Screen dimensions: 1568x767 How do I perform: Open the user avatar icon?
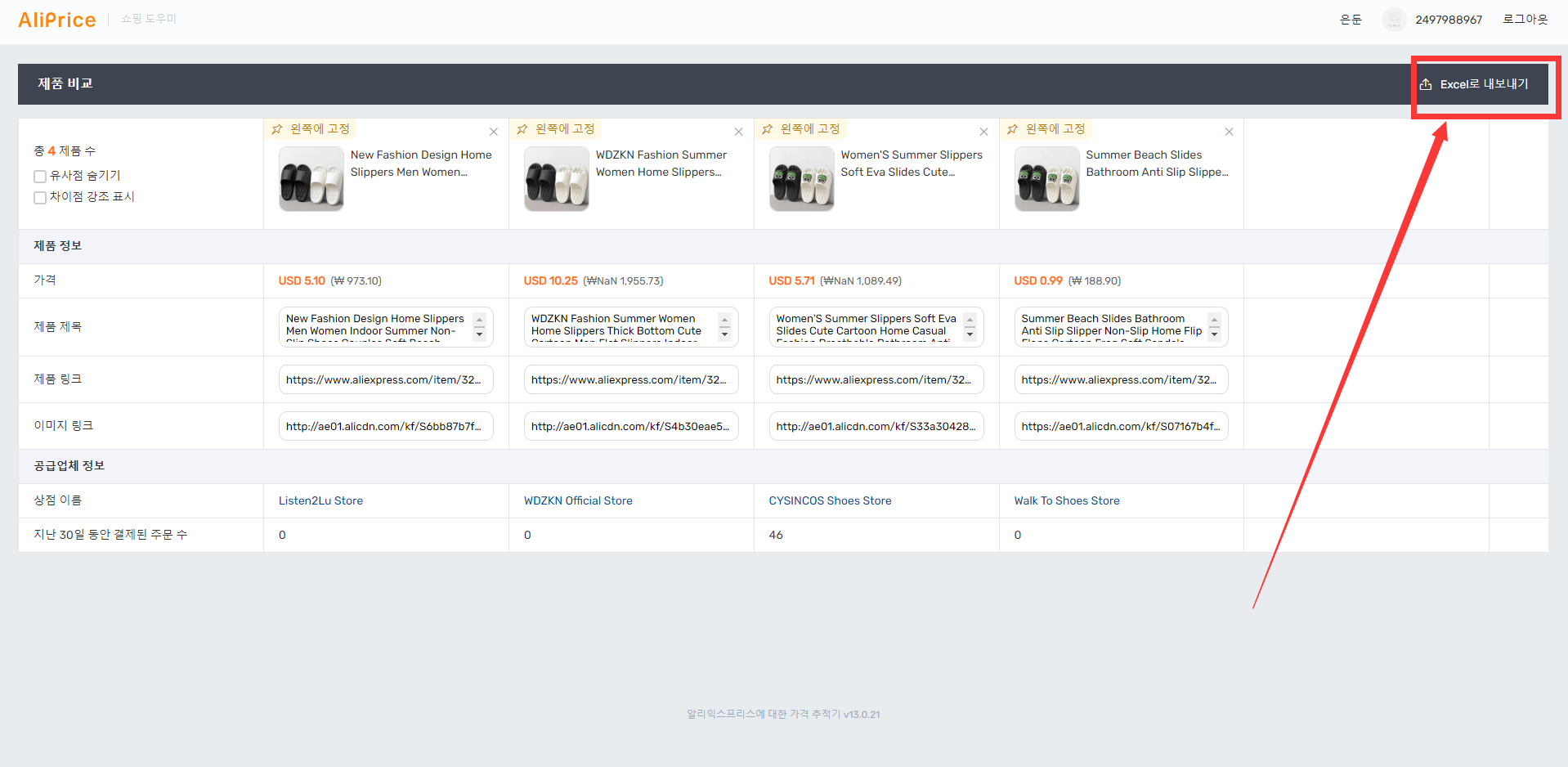[x=1394, y=20]
